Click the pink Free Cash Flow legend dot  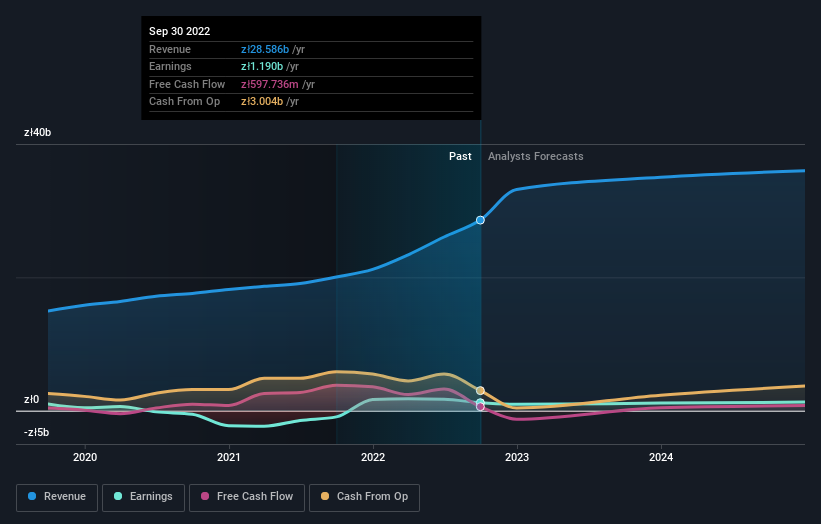(205, 496)
